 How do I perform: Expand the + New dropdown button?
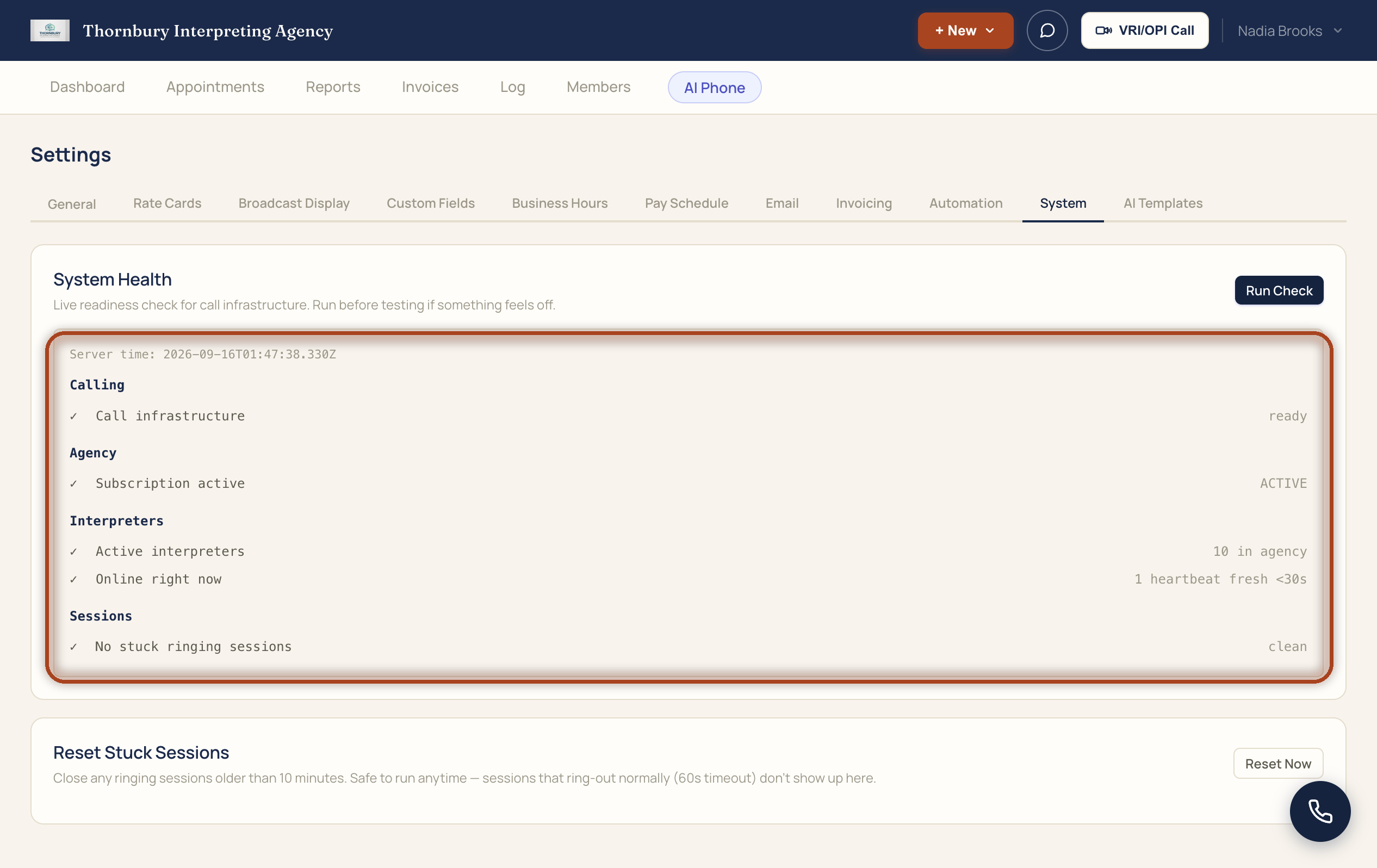(965, 30)
